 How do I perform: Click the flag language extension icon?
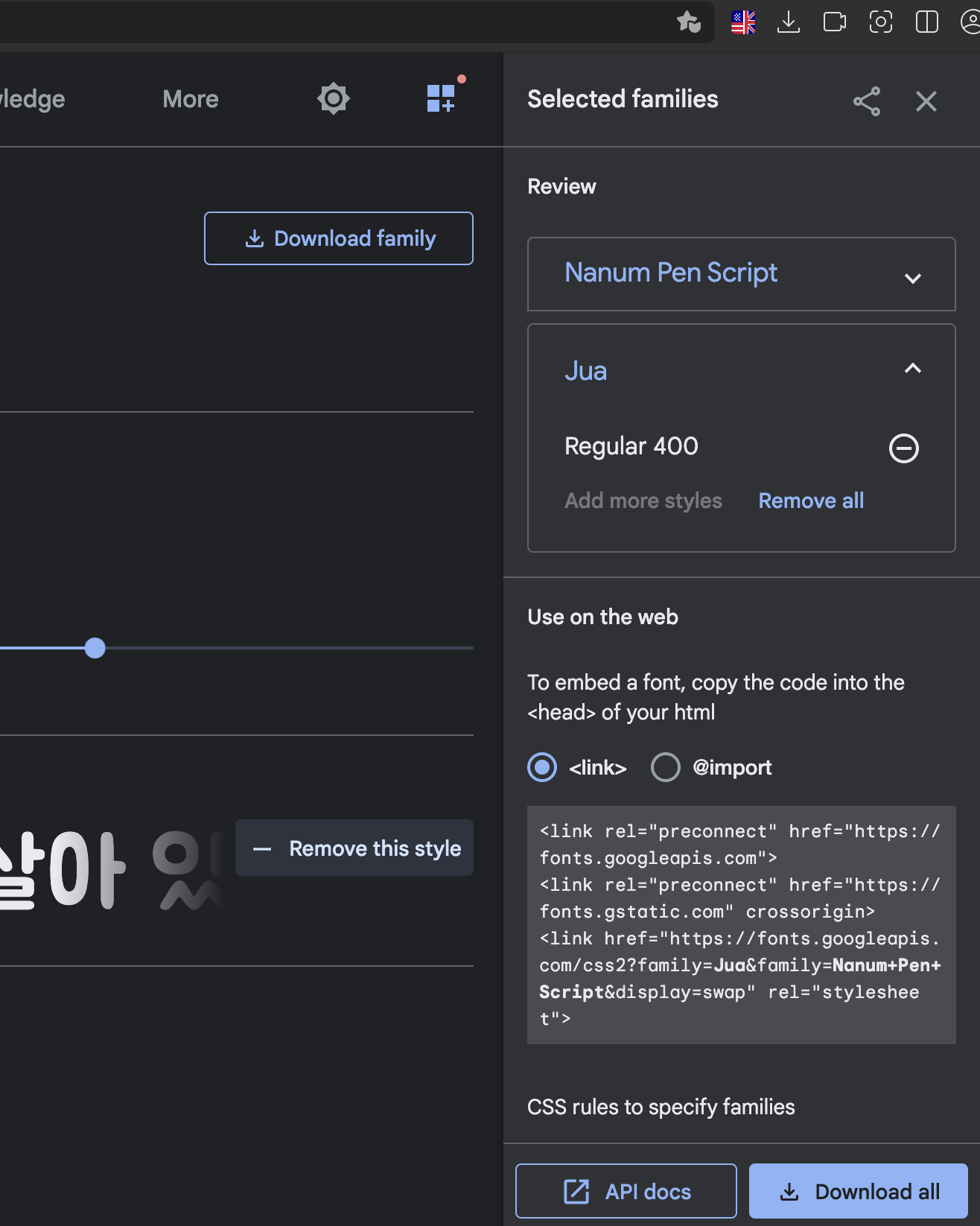(x=743, y=22)
